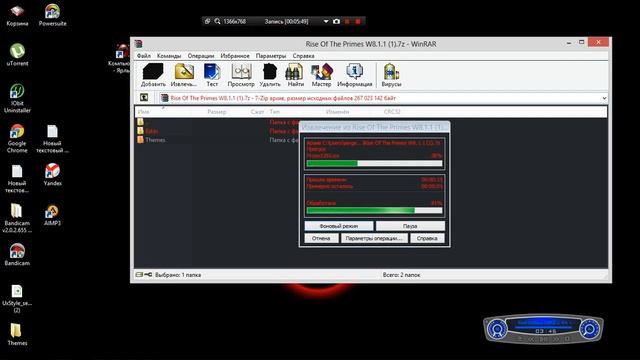Screen dimensions: 640x360
Task: Click the left round dial in AIMP
Action: pyautogui.click(x=497, y=329)
